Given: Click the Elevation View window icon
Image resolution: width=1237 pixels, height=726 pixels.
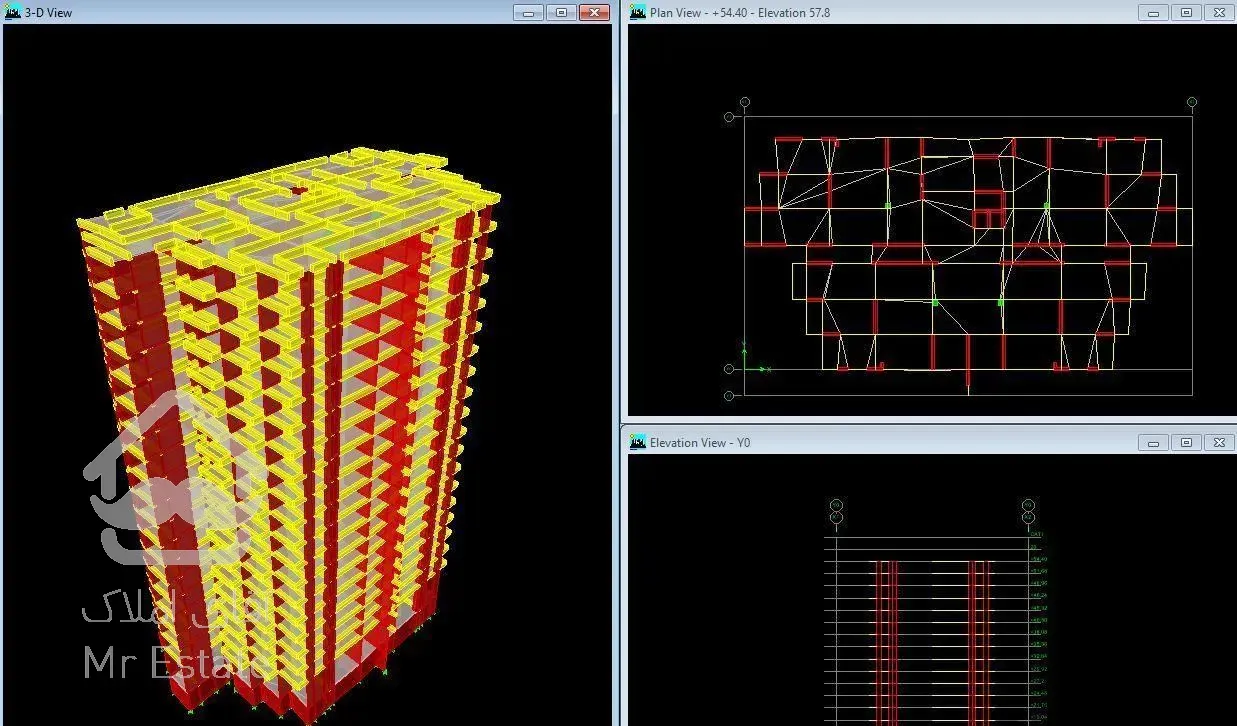Looking at the screenshot, I should click(638, 442).
